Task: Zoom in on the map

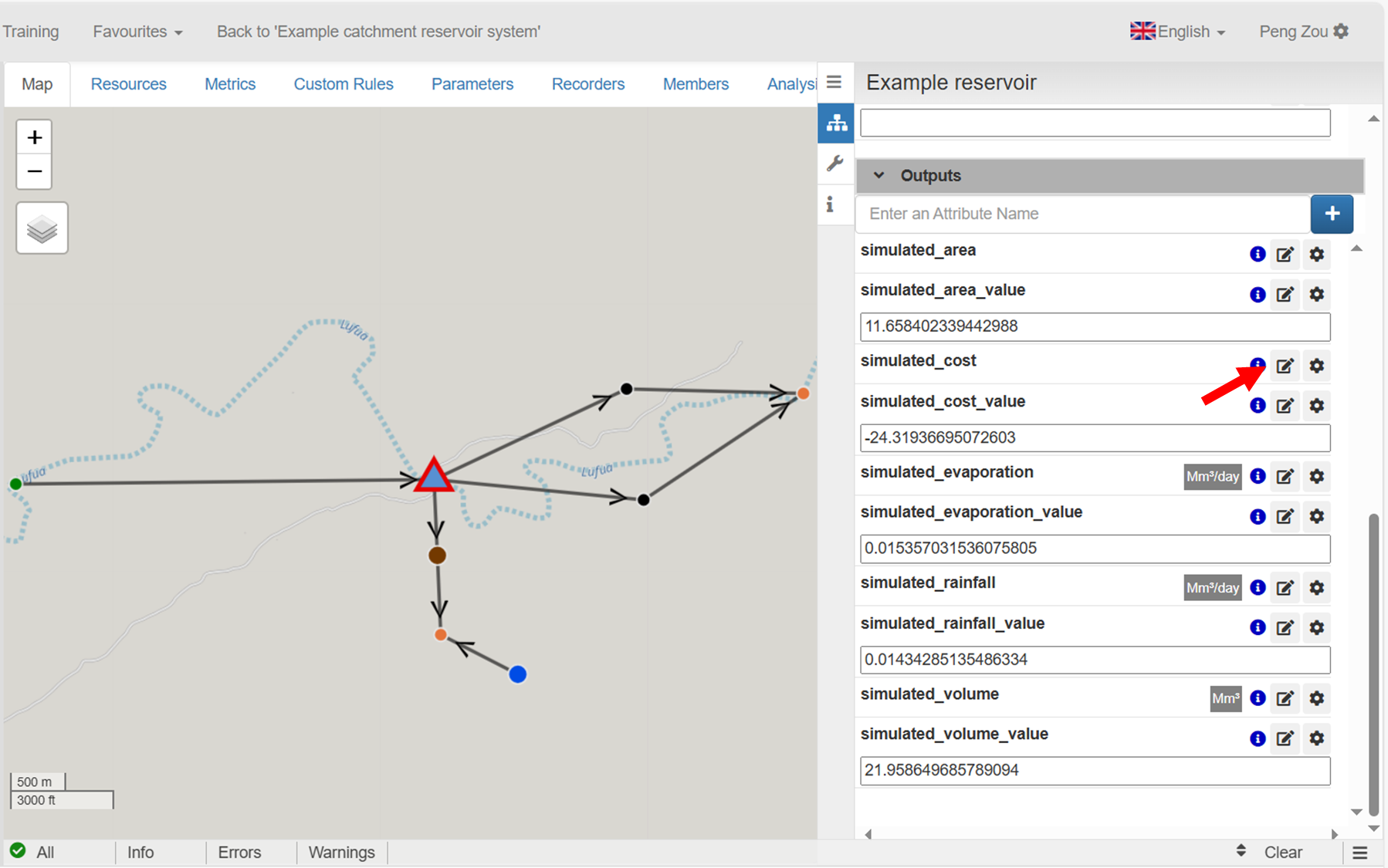Action: (34, 138)
